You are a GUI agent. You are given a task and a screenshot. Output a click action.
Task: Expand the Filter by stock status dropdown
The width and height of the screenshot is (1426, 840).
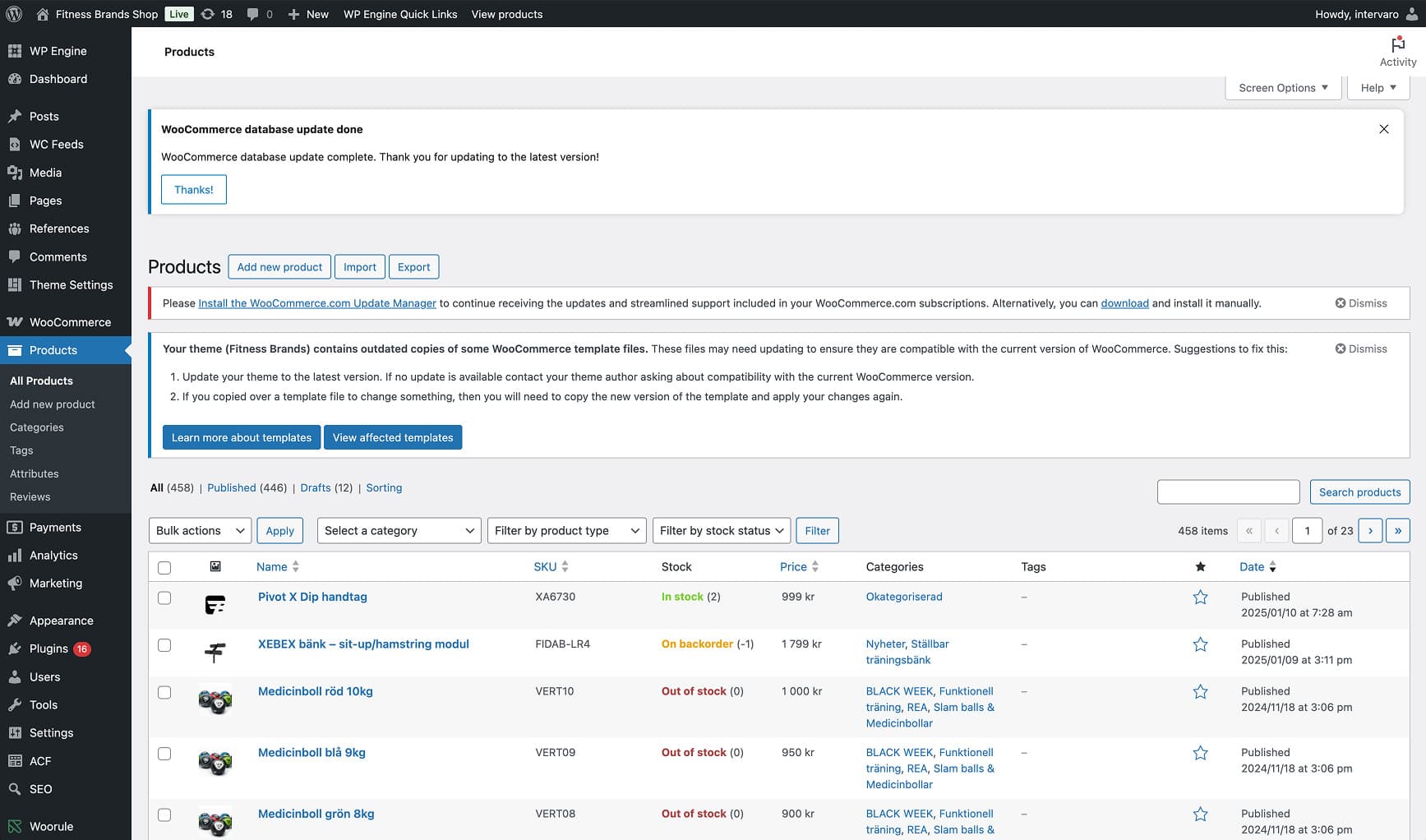pos(721,530)
